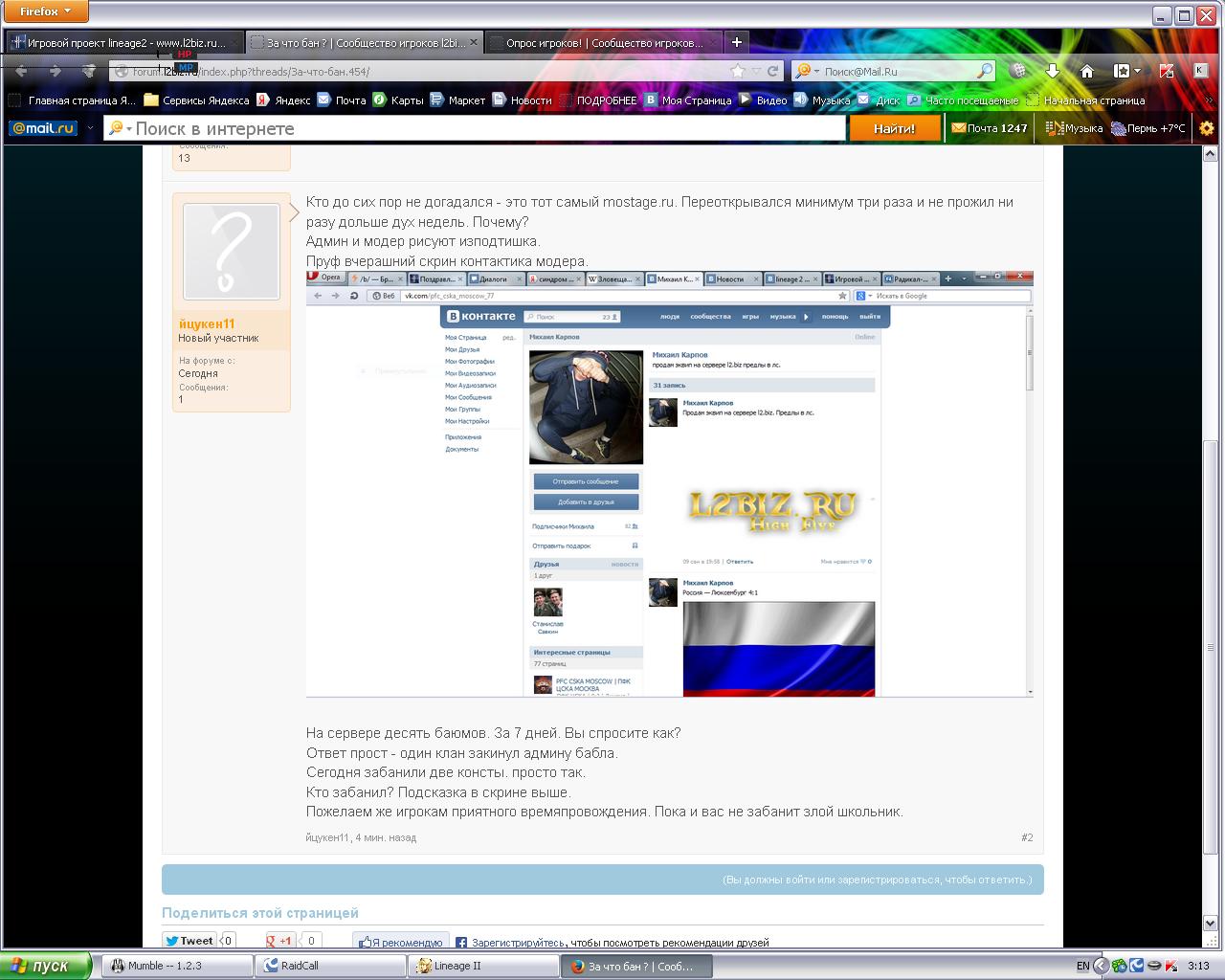This screenshot has width=1225, height=980.
Task: Open the post permalink #2
Action: pos(1027,837)
